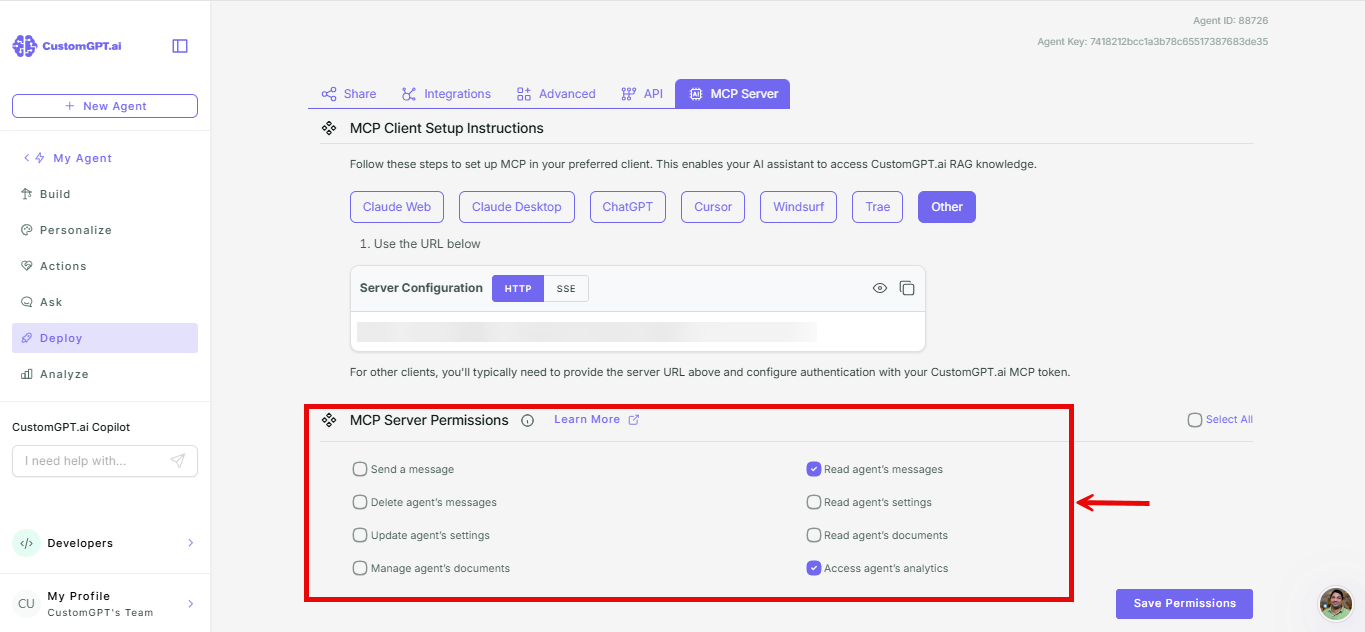Viewport: 1365px width, 632px height.
Task: Click the Developers code icon
Action: 26,543
